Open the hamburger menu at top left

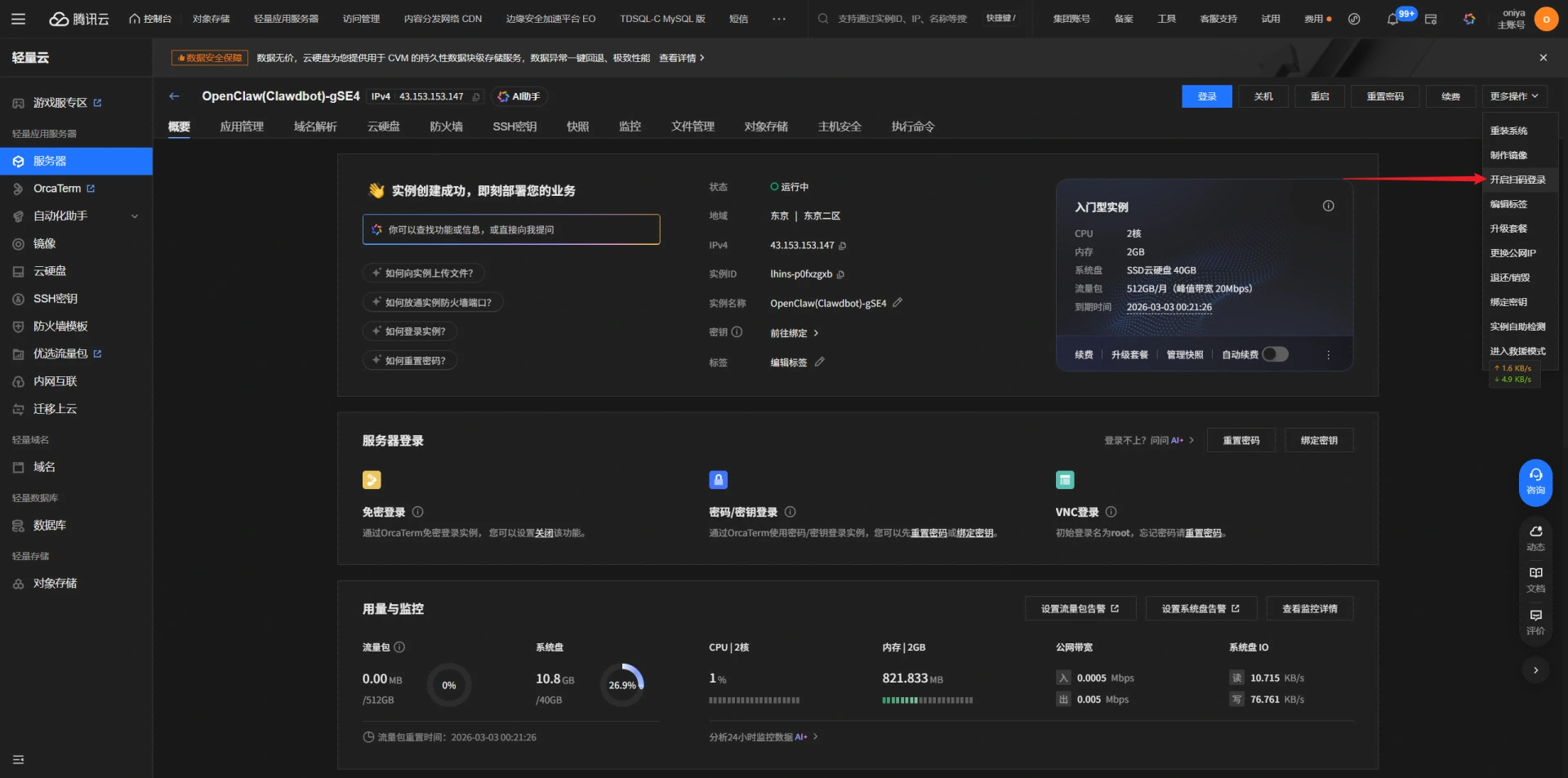click(x=18, y=19)
